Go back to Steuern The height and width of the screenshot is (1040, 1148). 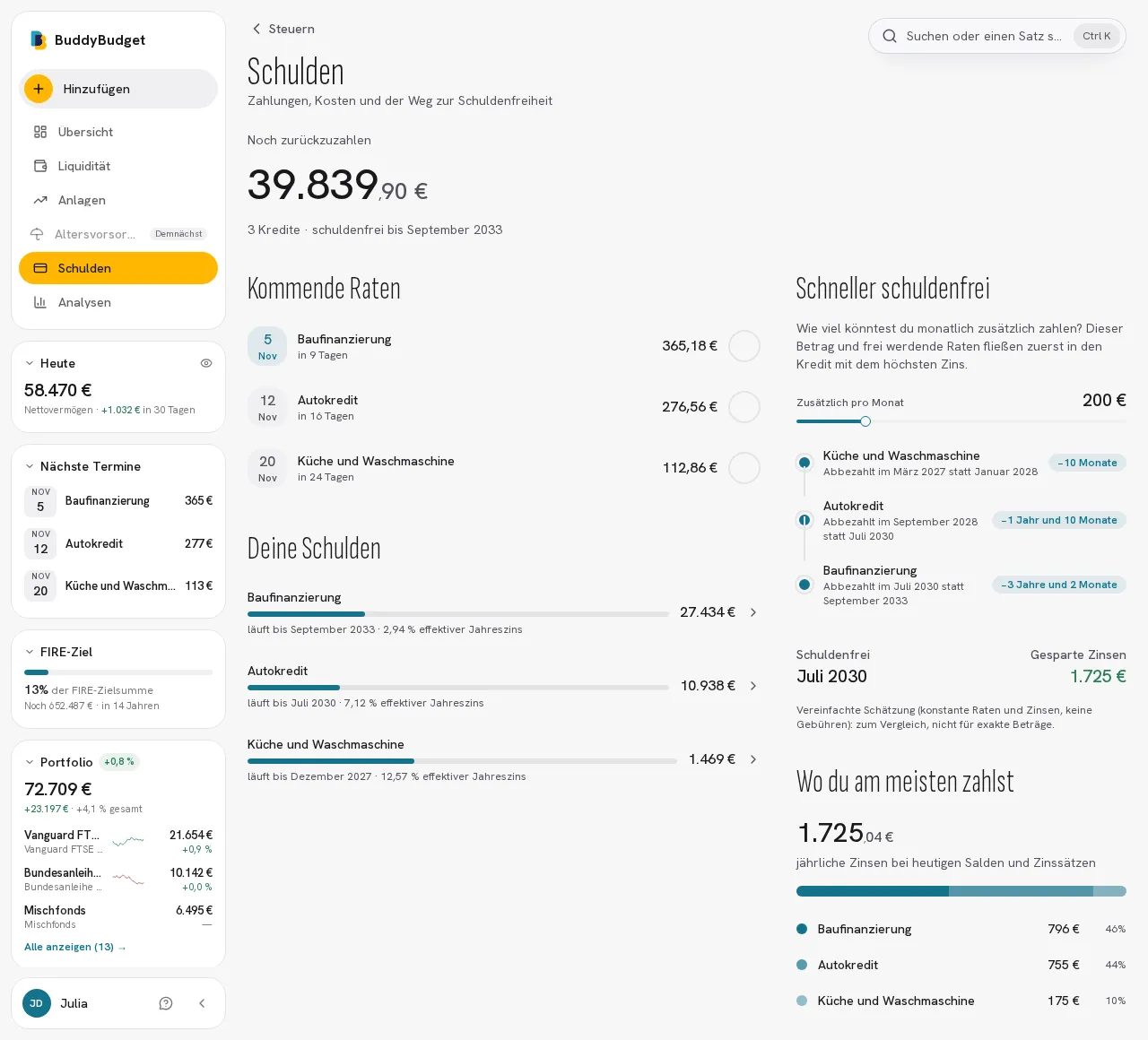pos(283,29)
